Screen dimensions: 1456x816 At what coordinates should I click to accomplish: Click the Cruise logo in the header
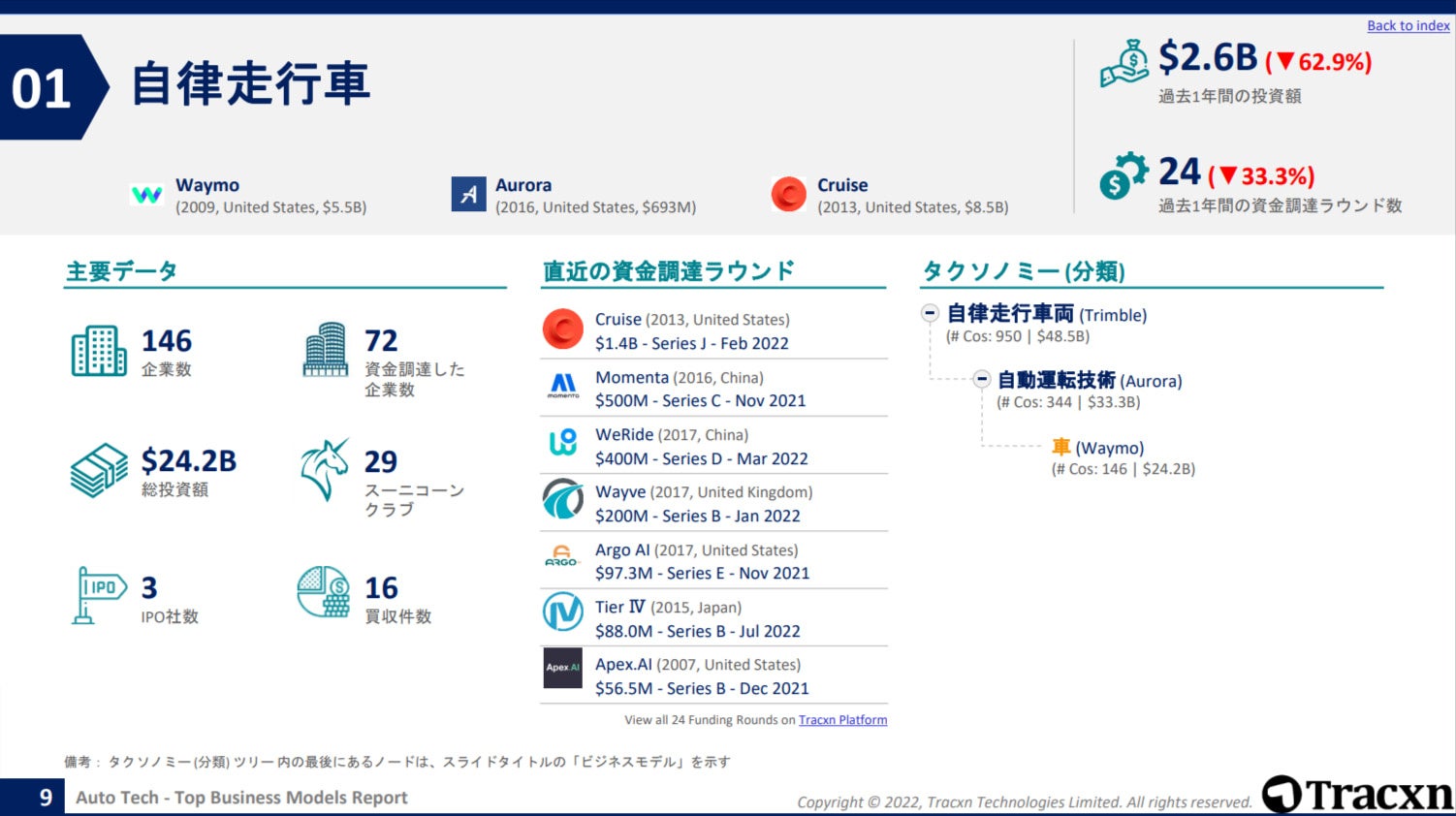[x=789, y=194]
